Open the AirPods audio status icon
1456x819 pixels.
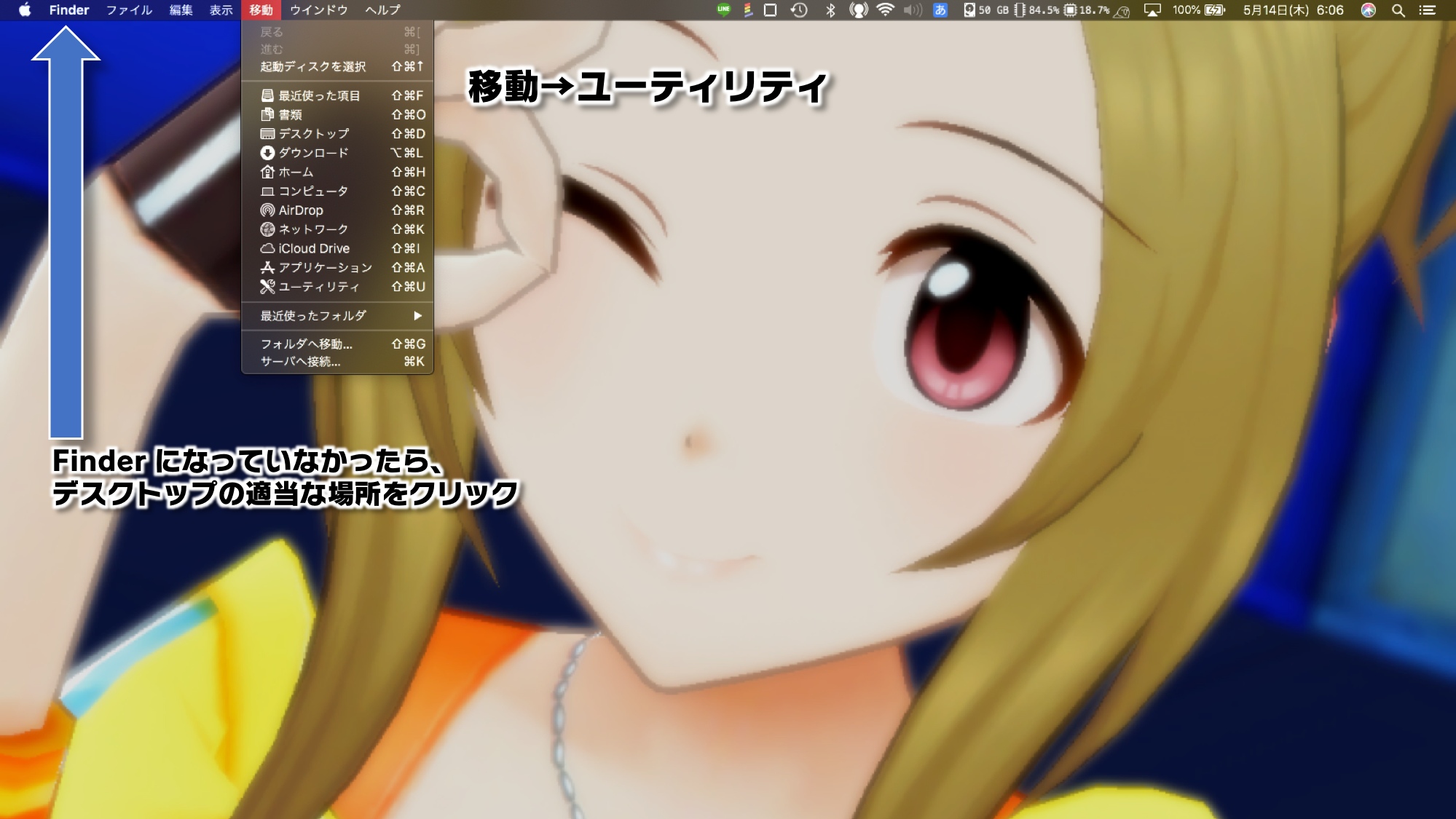pyautogui.click(x=859, y=10)
